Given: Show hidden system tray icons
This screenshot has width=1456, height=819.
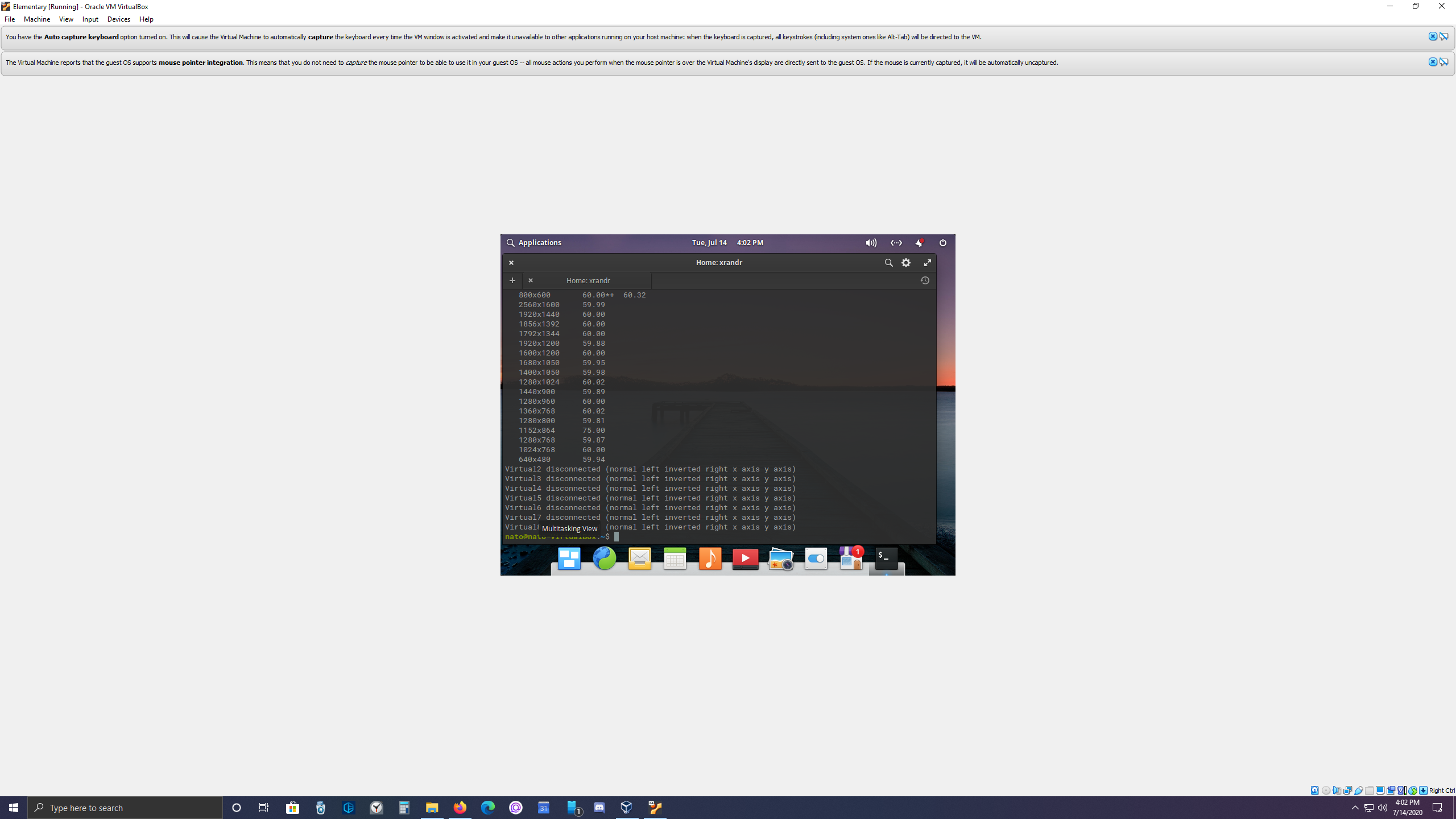Looking at the screenshot, I should coord(1355,808).
